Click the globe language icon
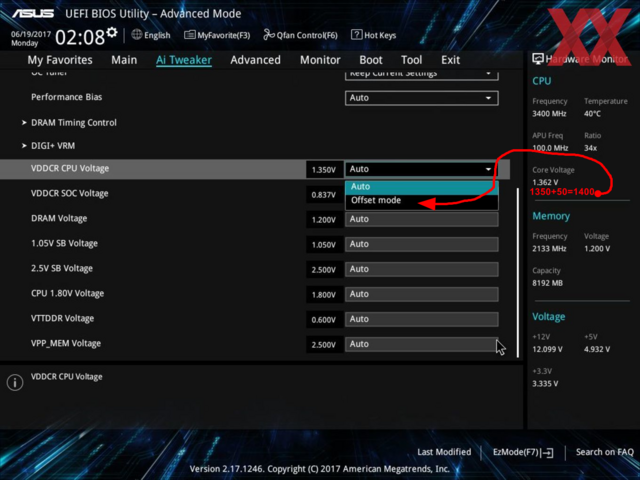 [137, 35]
